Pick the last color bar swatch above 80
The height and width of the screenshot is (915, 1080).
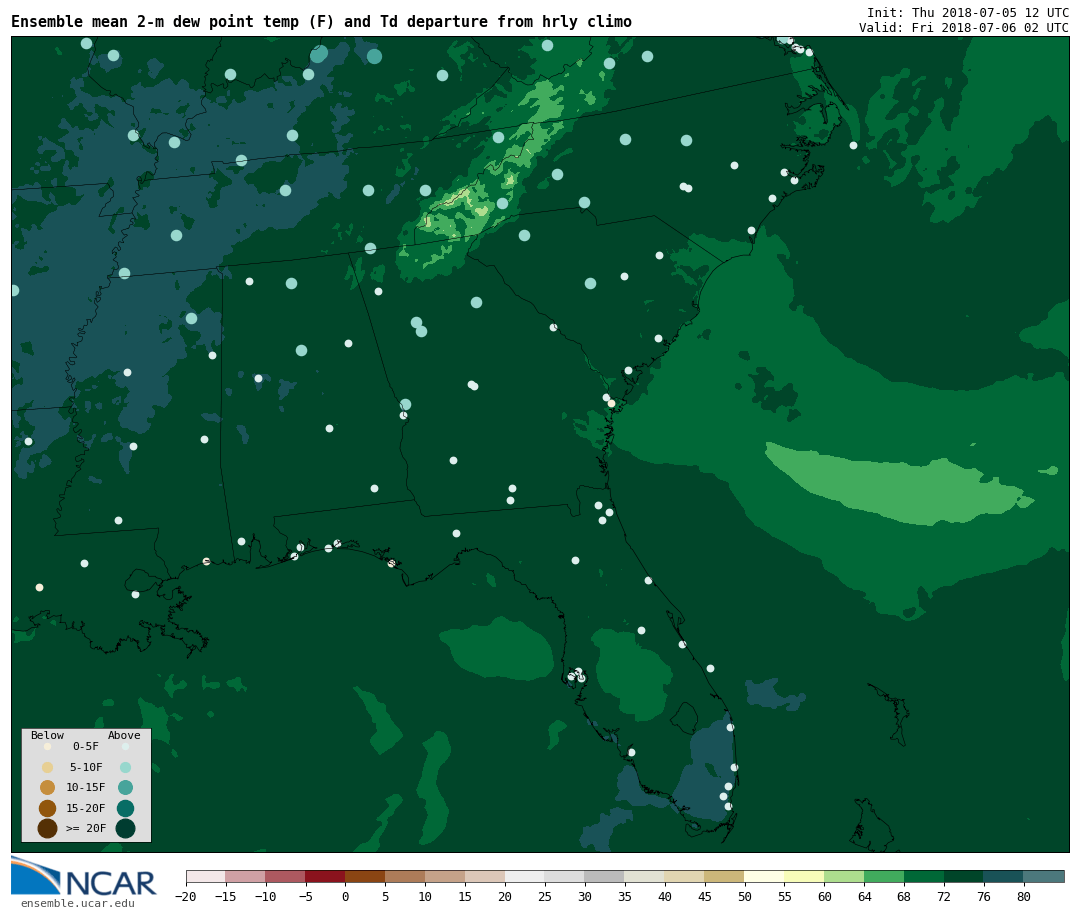point(1044,876)
